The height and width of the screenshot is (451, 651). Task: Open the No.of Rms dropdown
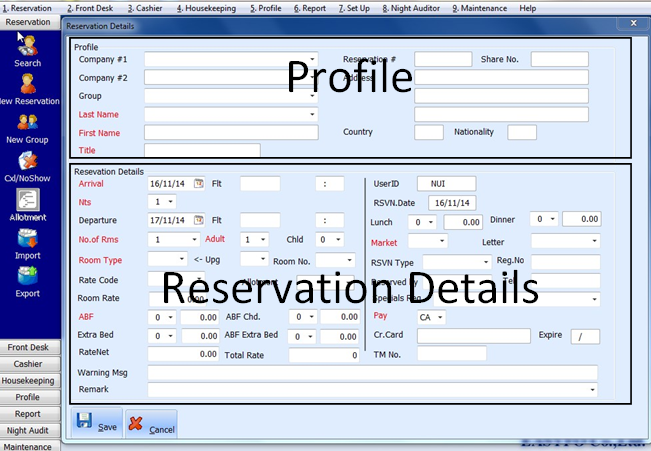[194, 239]
